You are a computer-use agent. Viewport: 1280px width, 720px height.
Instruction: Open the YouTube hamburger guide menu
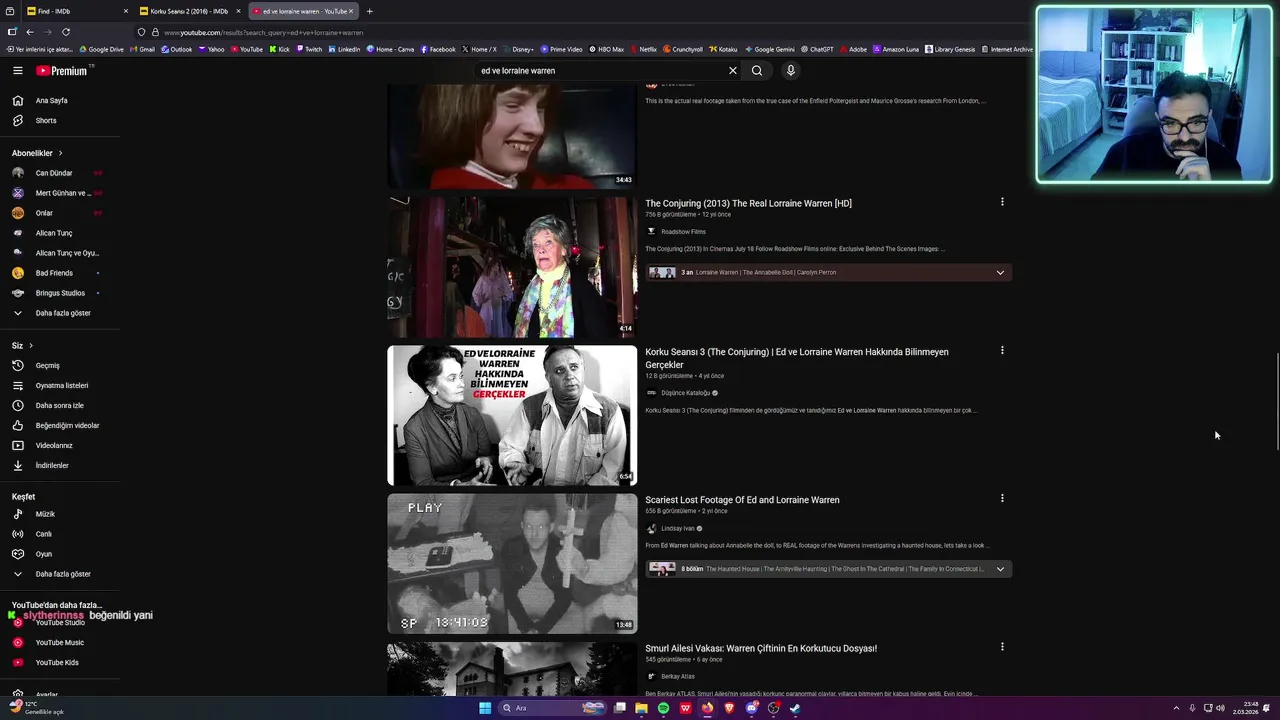pyautogui.click(x=17, y=70)
